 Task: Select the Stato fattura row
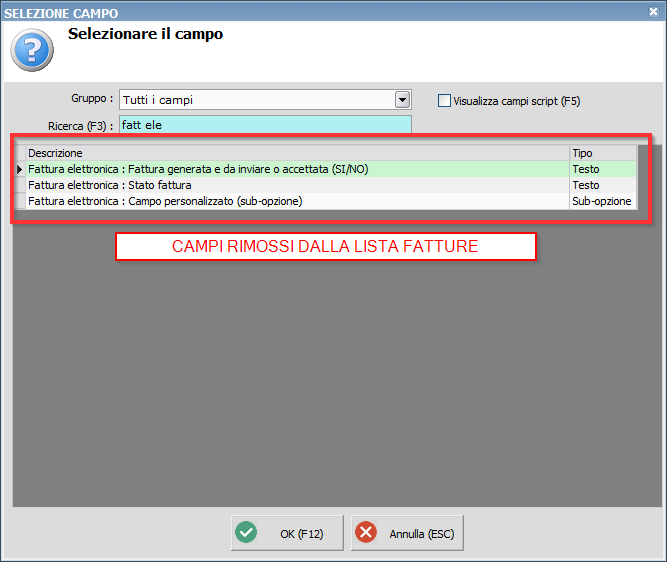pos(326,185)
